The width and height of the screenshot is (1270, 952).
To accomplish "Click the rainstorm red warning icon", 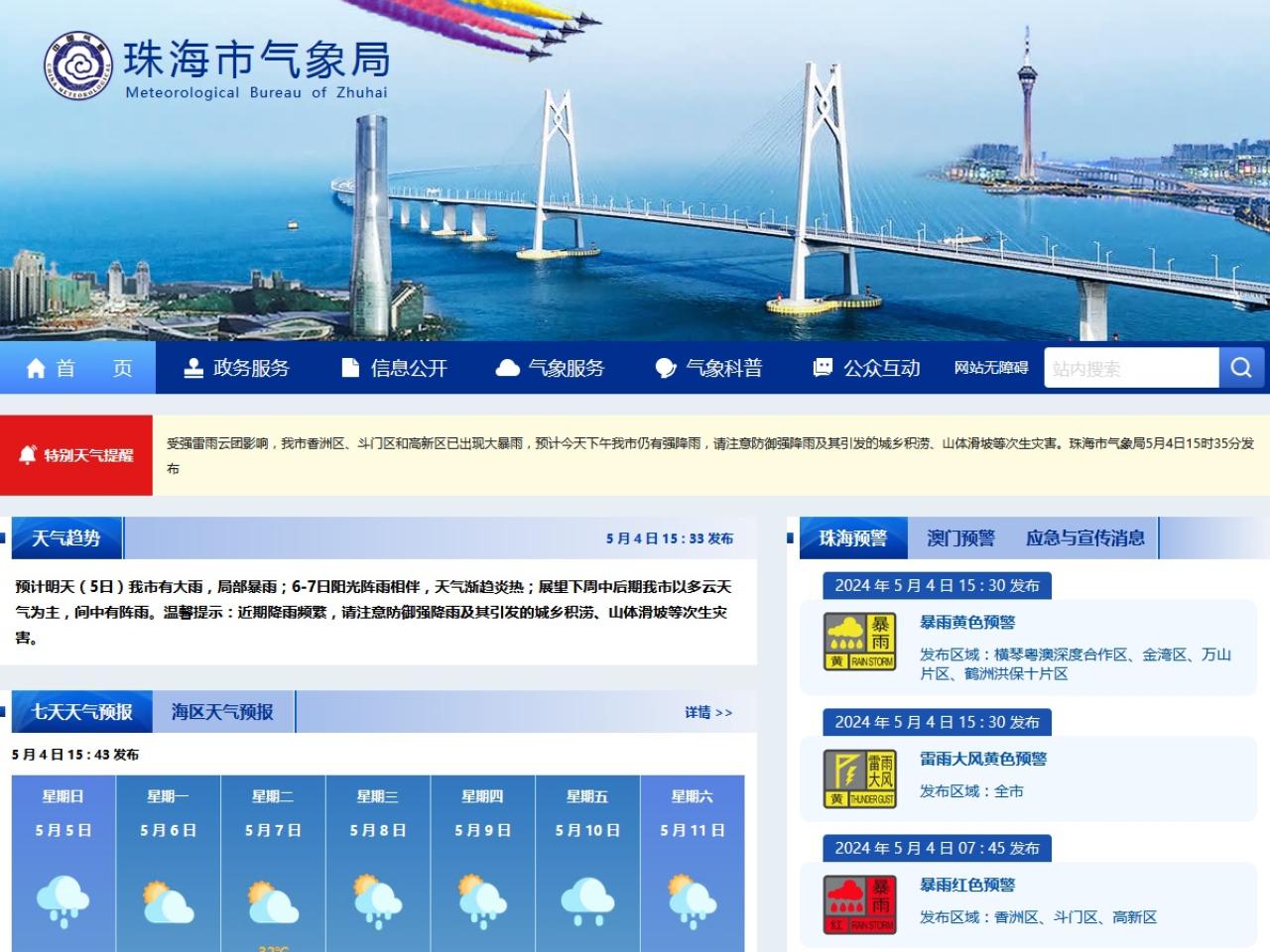I will click(859, 904).
